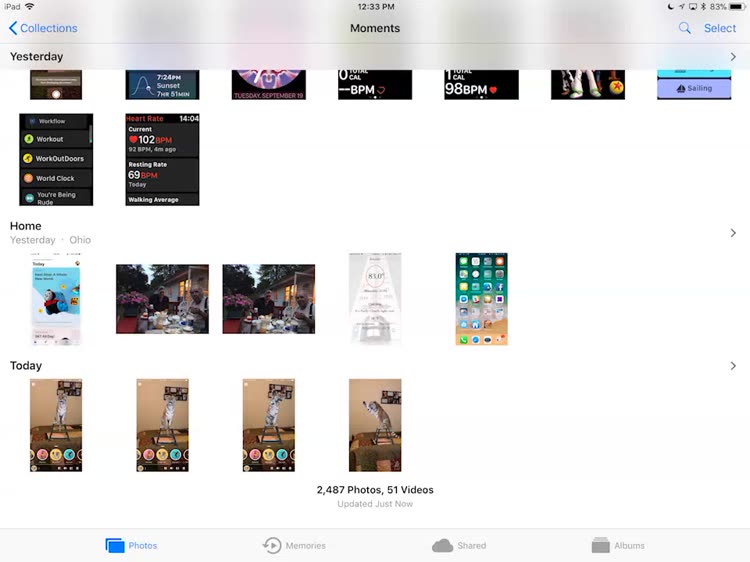Open the Sunset 7:24PM watch face thumbnail
The height and width of the screenshot is (562, 750).
click(162, 85)
